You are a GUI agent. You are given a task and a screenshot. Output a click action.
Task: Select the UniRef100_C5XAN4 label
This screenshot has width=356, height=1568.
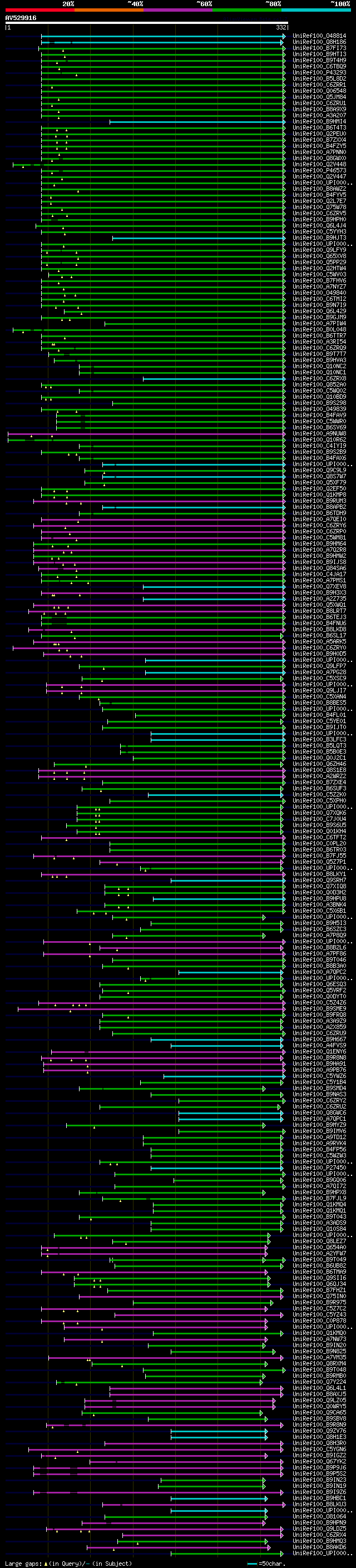tap(319, 696)
